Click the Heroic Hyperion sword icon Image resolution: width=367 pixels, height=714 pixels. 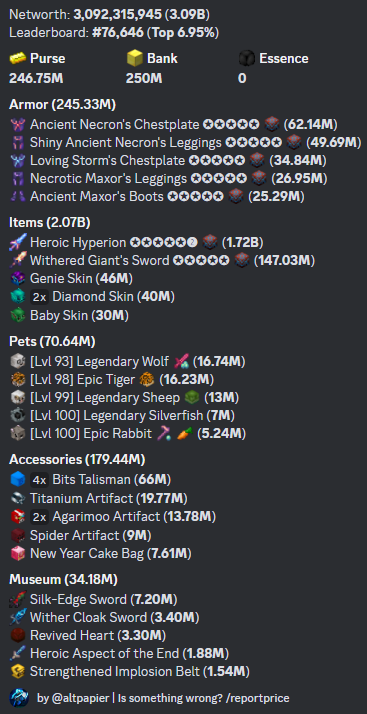(18, 242)
